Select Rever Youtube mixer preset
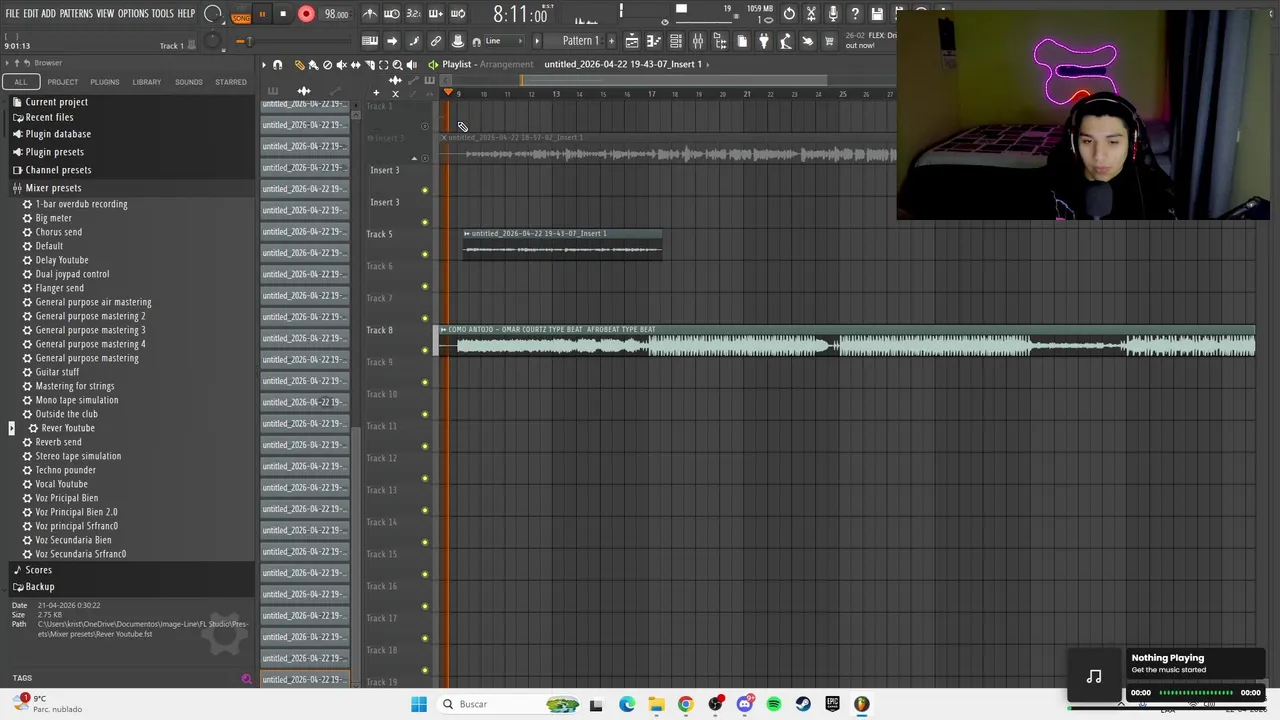 pos(68,428)
